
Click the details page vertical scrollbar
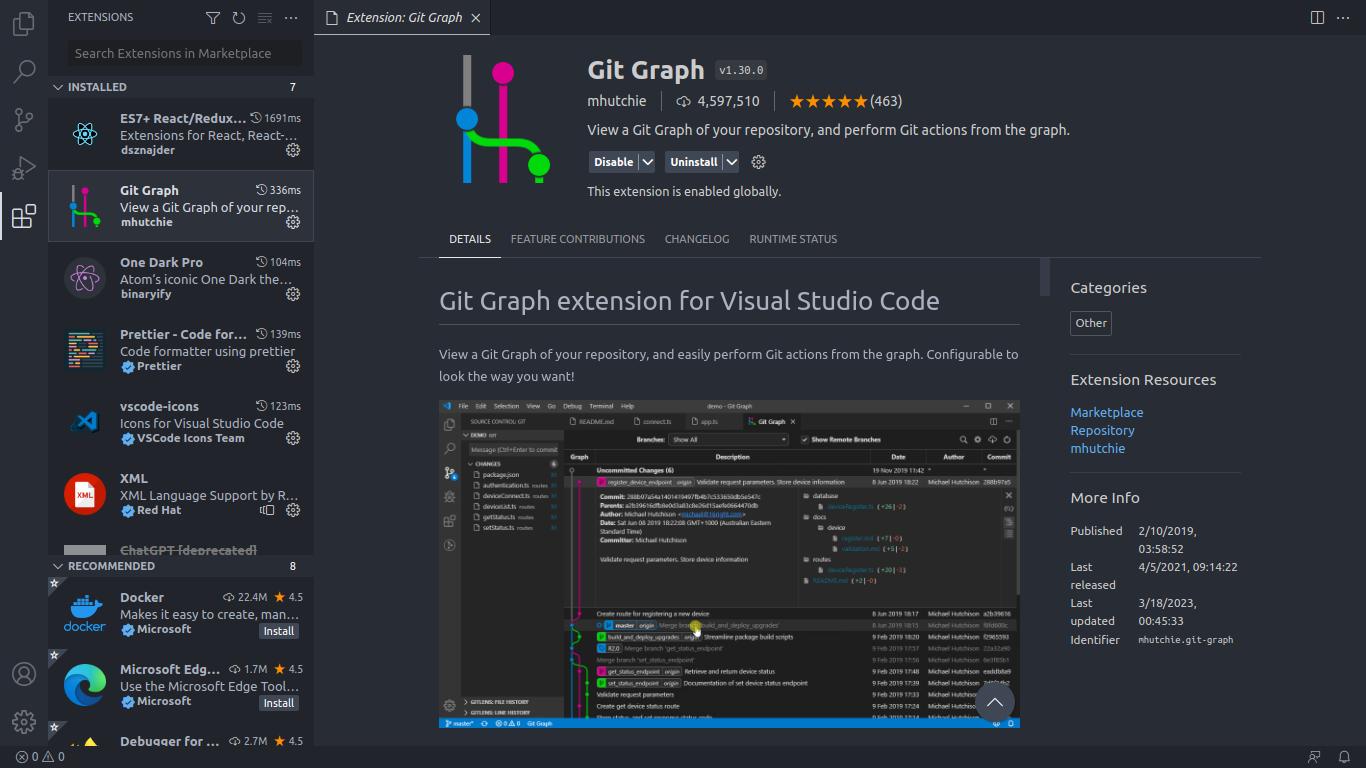[x=1045, y=277]
